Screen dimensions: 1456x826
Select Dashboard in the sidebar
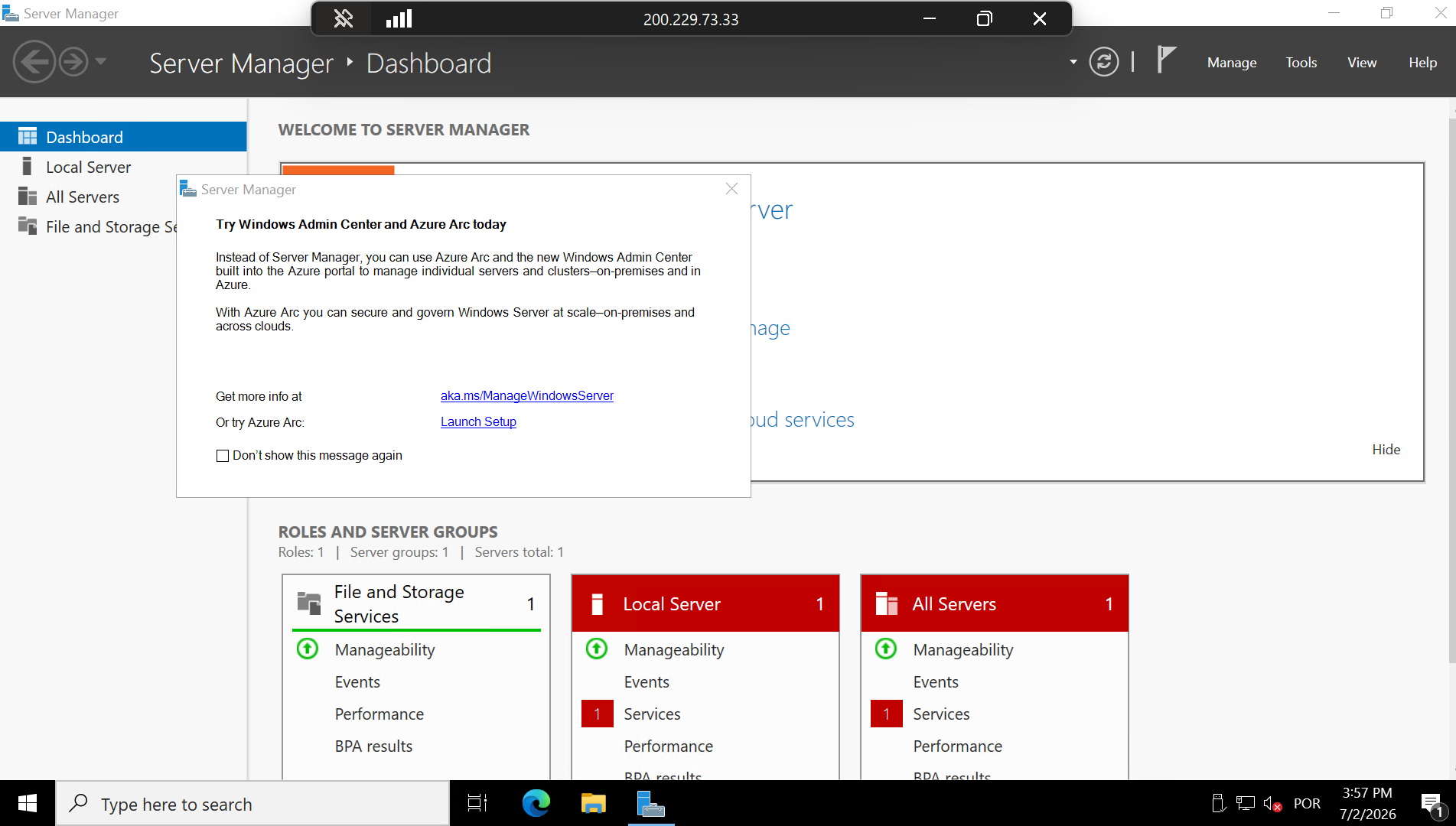coord(123,137)
